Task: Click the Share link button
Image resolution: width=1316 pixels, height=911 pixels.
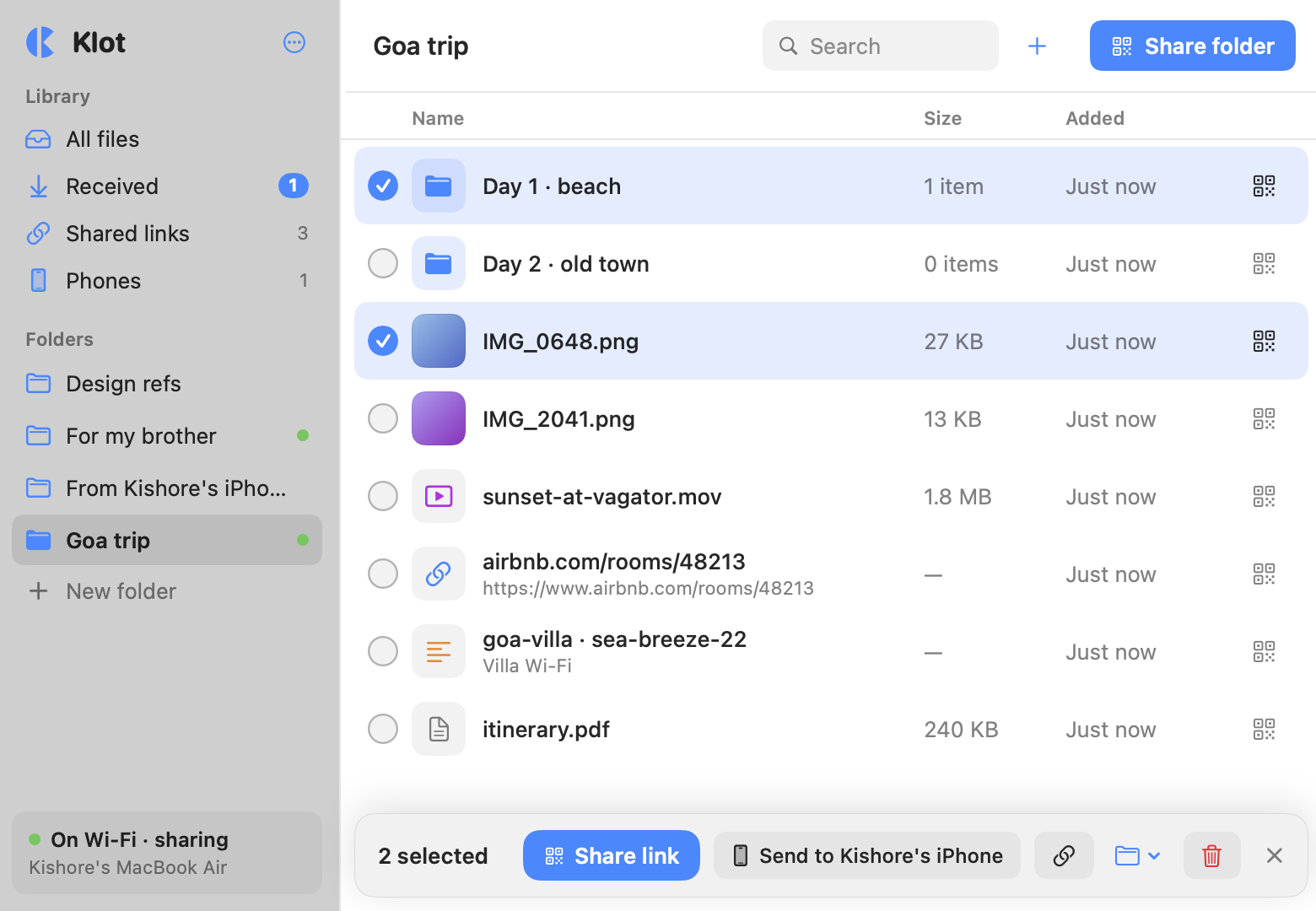Action: [x=612, y=855]
